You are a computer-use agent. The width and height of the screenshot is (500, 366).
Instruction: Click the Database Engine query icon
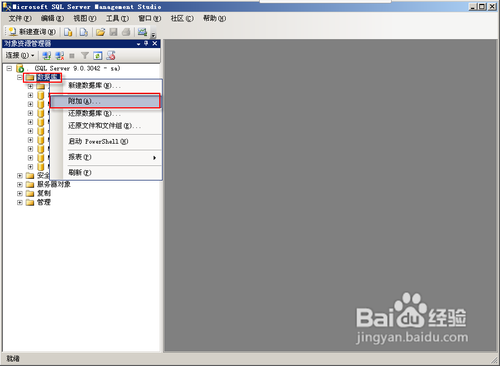click(68, 32)
